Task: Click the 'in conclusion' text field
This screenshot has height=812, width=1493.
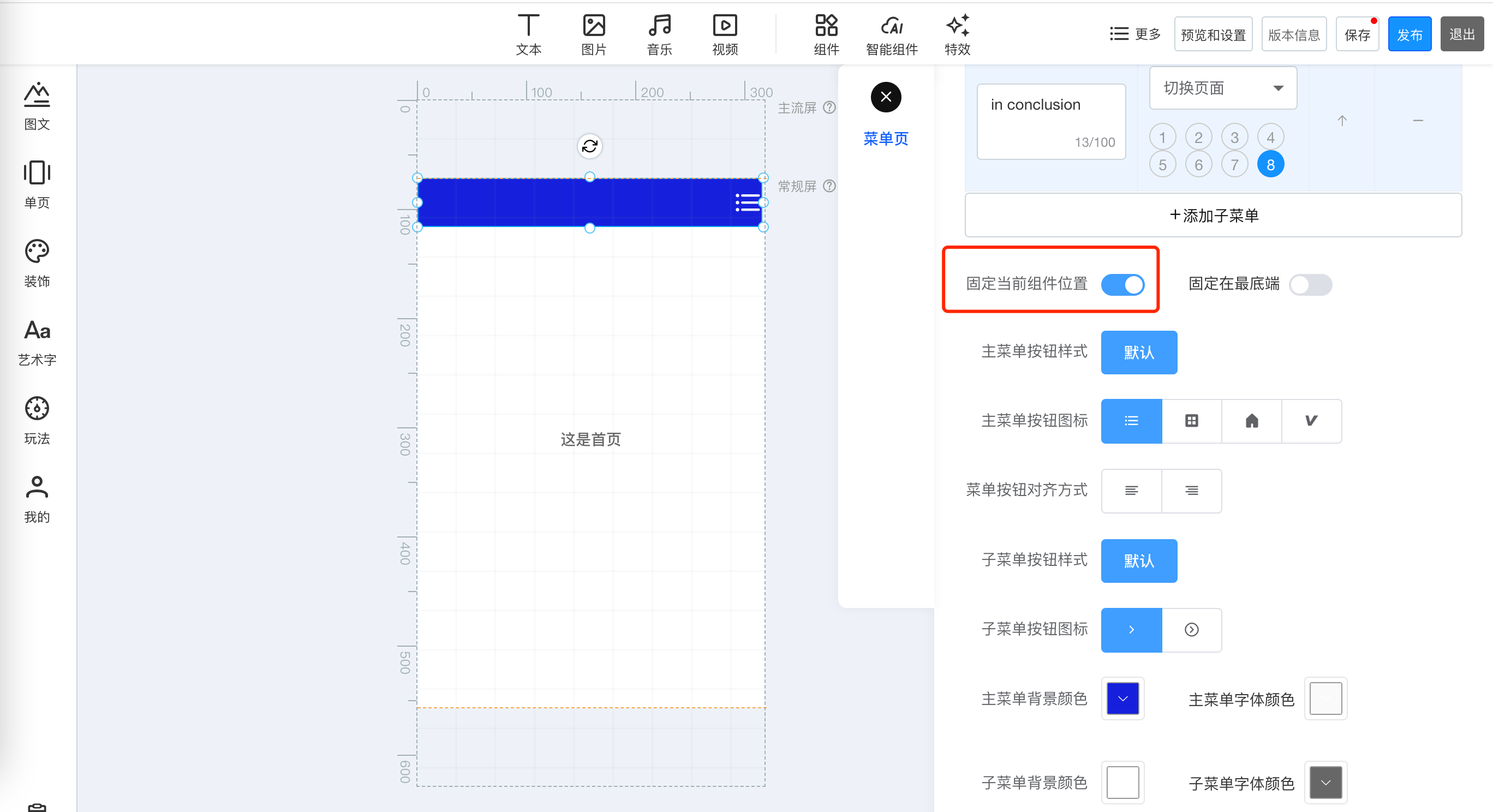Action: 1051,121
